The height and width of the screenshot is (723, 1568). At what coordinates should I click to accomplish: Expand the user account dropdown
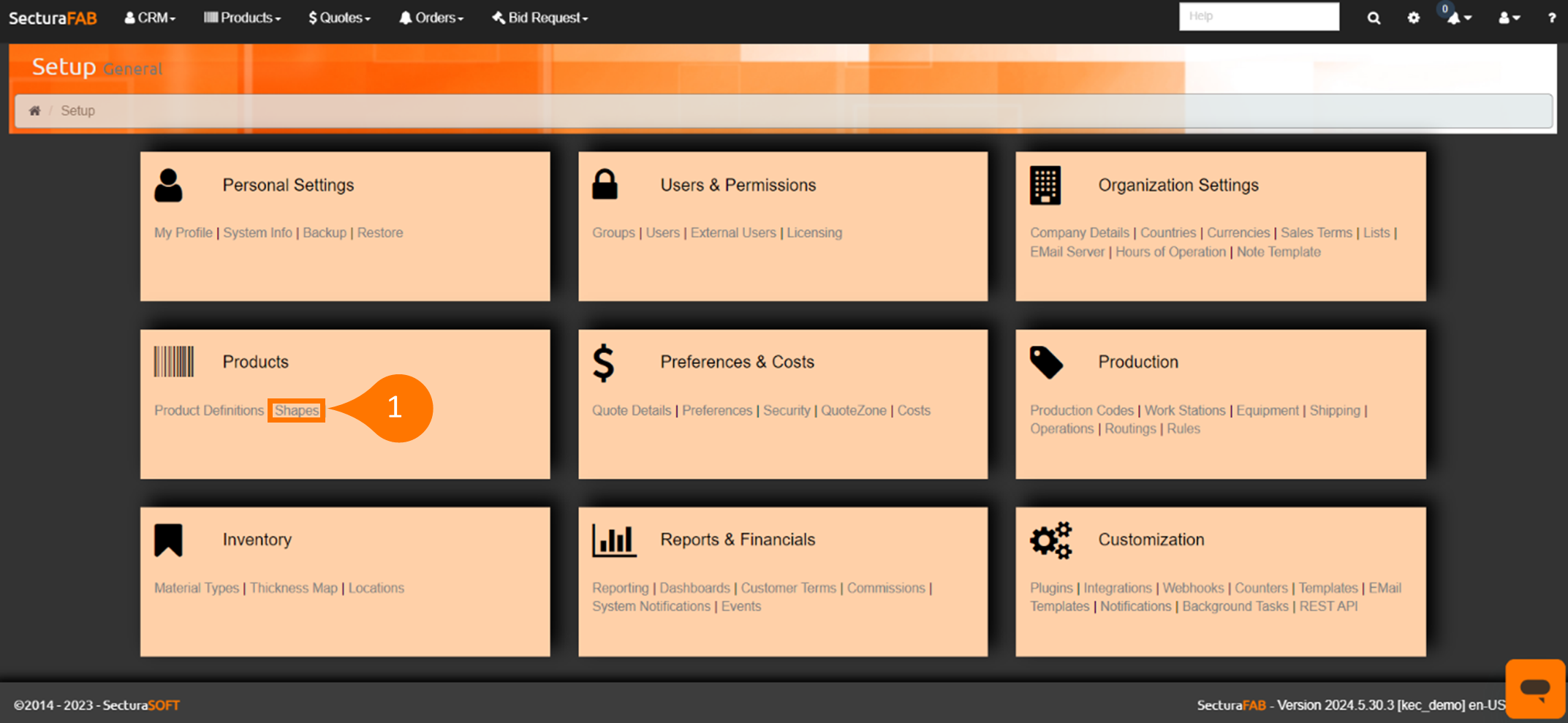(1509, 18)
